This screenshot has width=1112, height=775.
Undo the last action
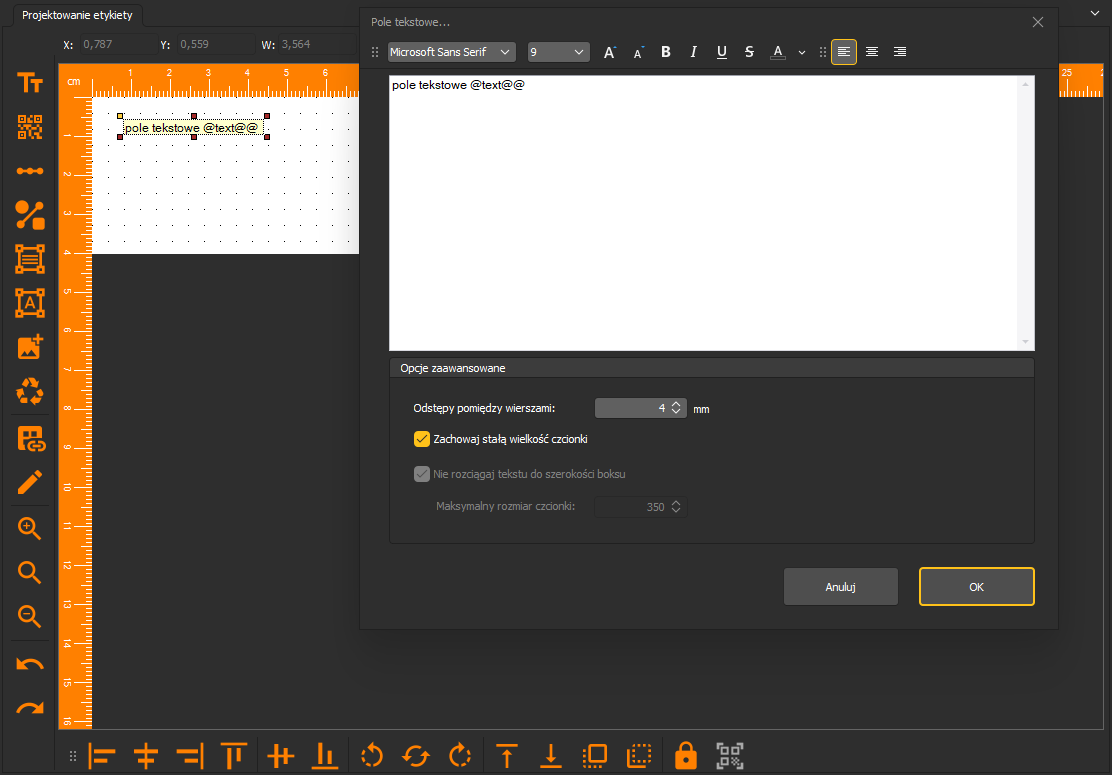[x=30, y=664]
